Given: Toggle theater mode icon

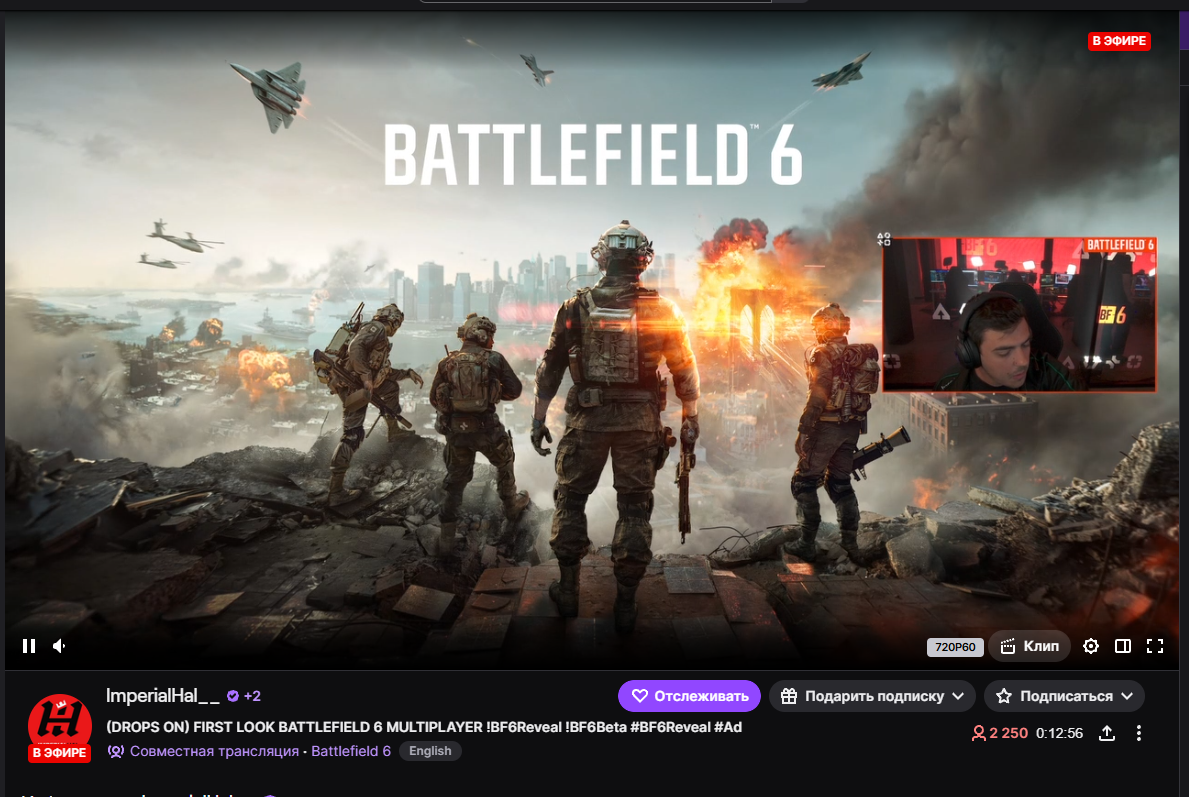Looking at the screenshot, I should pos(1123,646).
